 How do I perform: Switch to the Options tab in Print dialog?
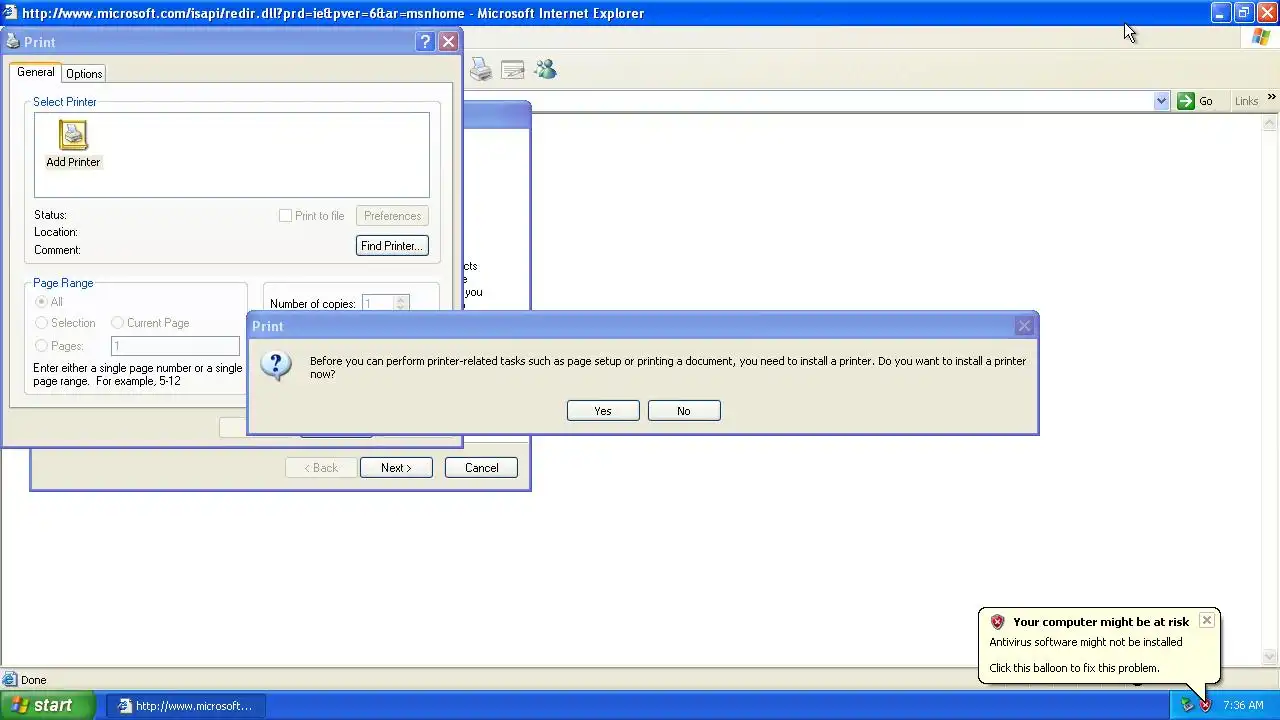tap(84, 74)
